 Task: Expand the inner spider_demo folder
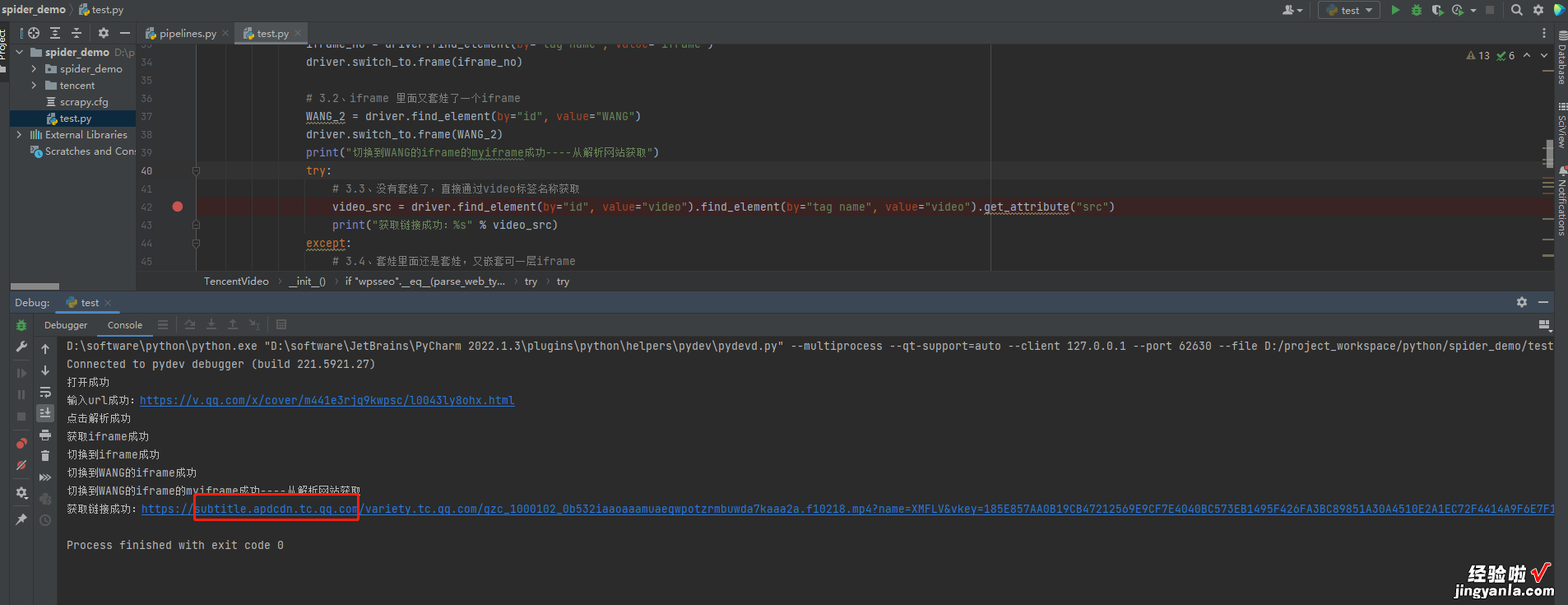tap(34, 69)
